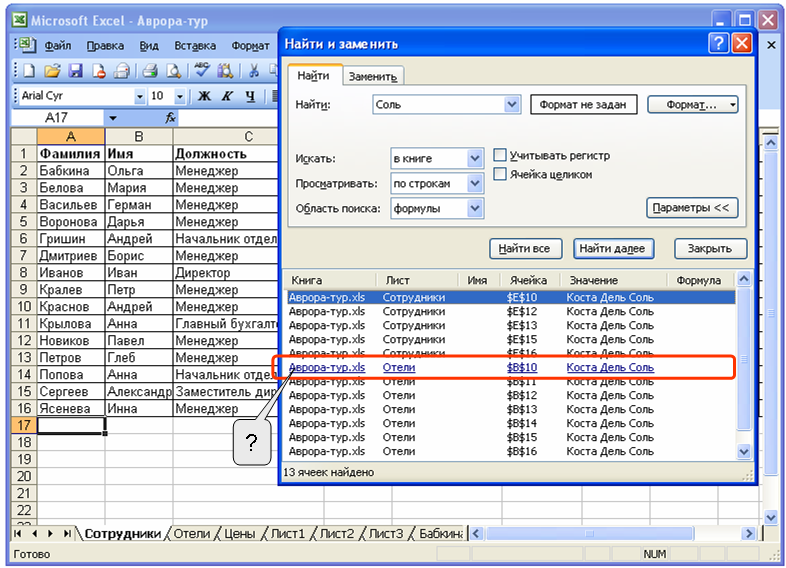
Task: Click the Ячейка column header in results
Action: pyautogui.click(x=528, y=280)
